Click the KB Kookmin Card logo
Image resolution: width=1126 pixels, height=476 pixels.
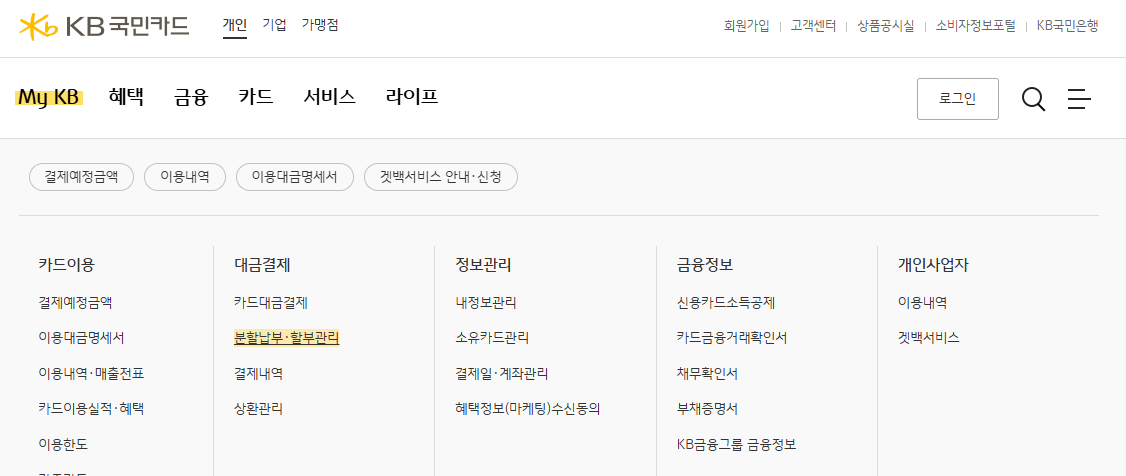[x=104, y=26]
